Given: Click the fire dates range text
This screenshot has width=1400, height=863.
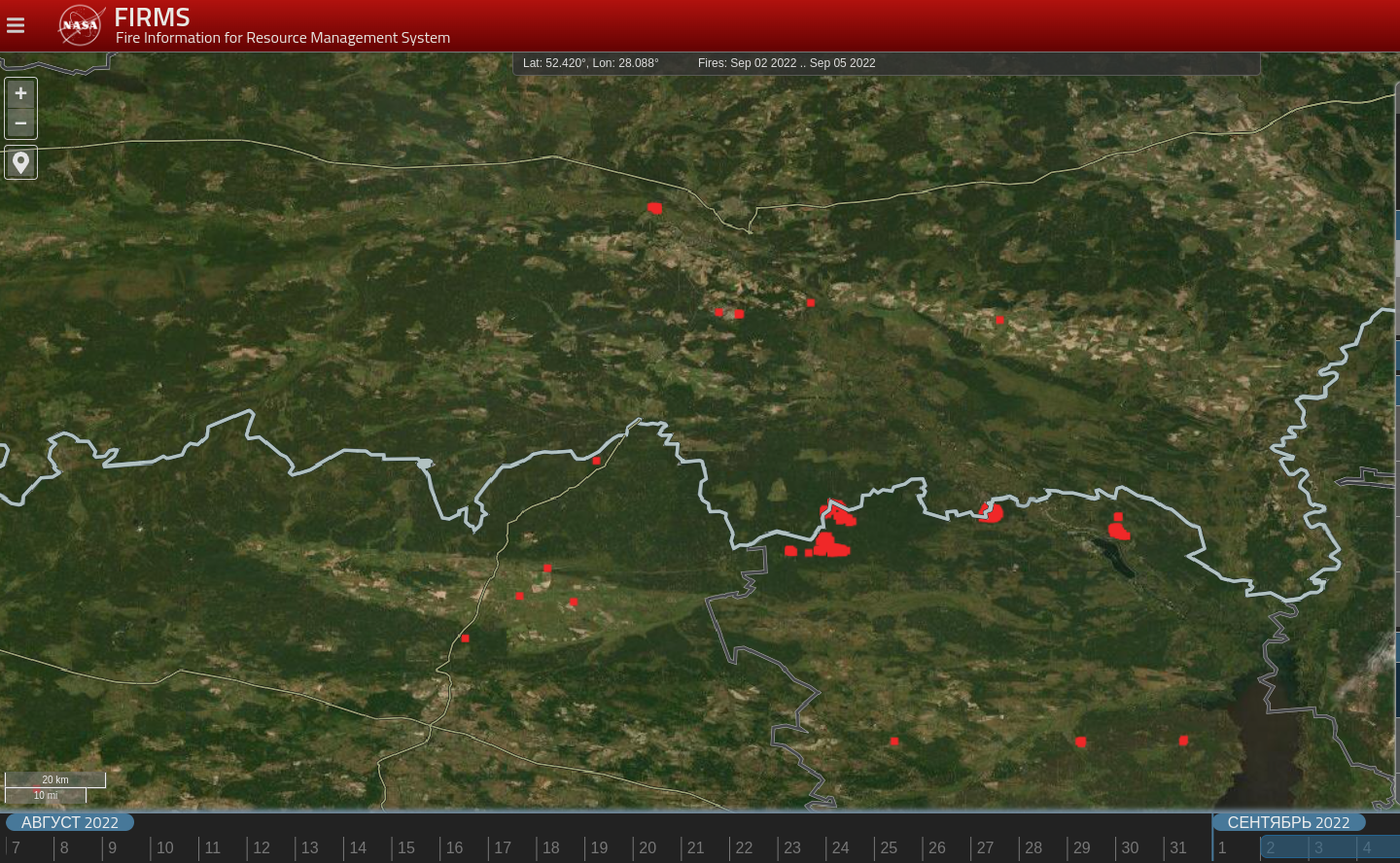Looking at the screenshot, I should pyautogui.click(x=786, y=63).
